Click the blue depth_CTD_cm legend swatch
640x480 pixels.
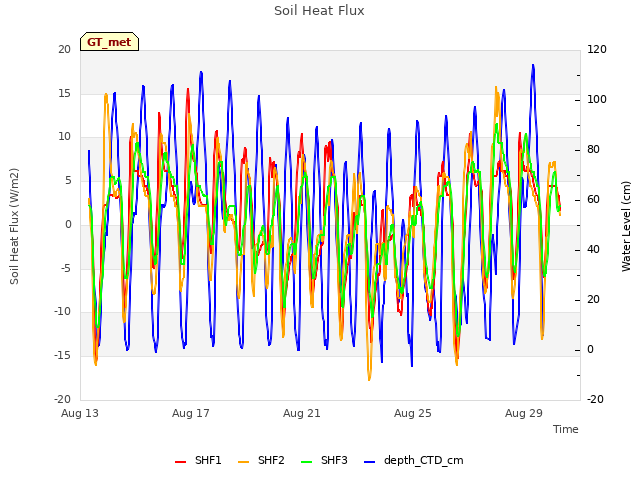pyautogui.click(x=369, y=461)
